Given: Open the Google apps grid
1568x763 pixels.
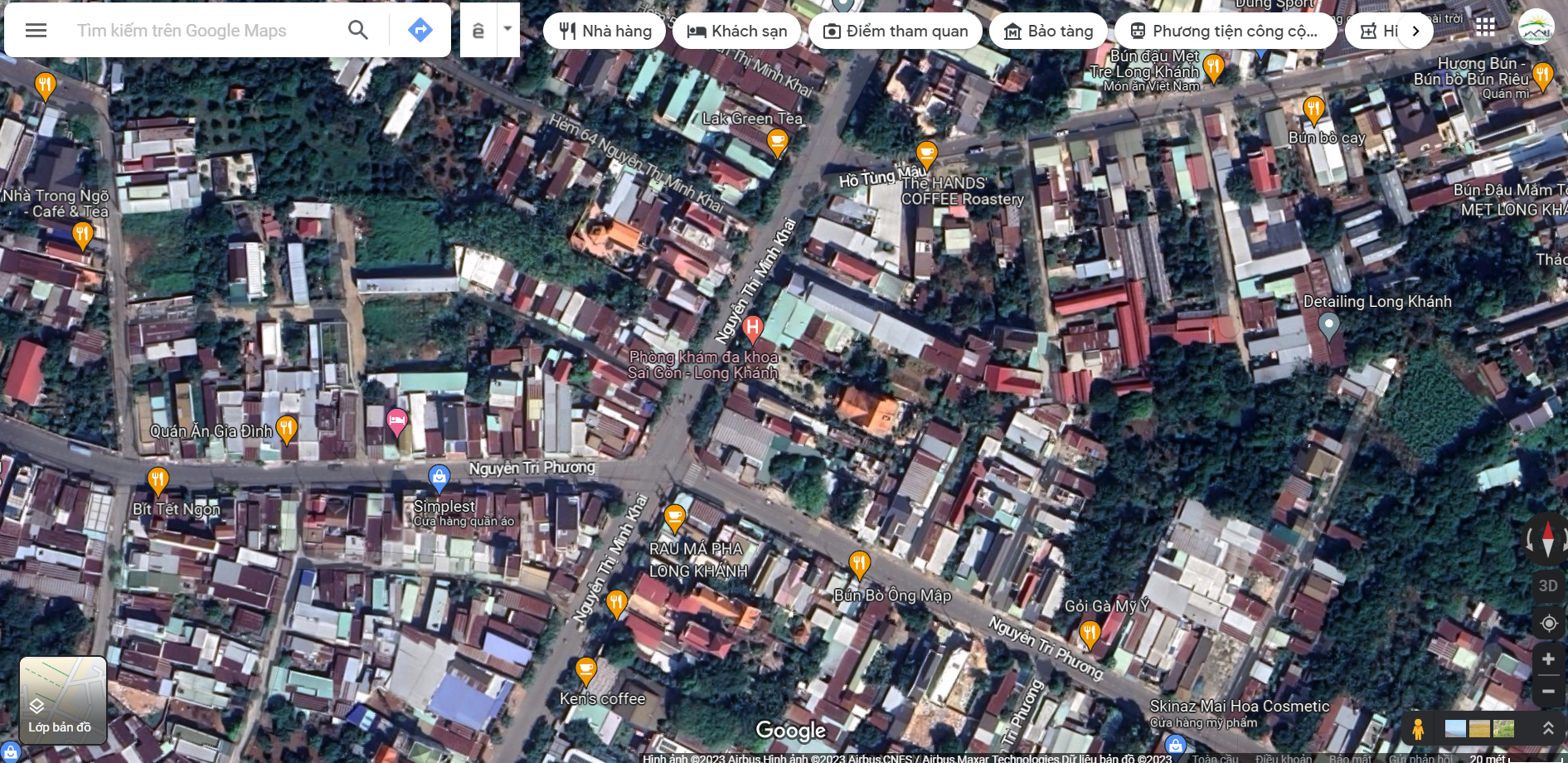Looking at the screenshot, I should click(x=1485, y=27).
